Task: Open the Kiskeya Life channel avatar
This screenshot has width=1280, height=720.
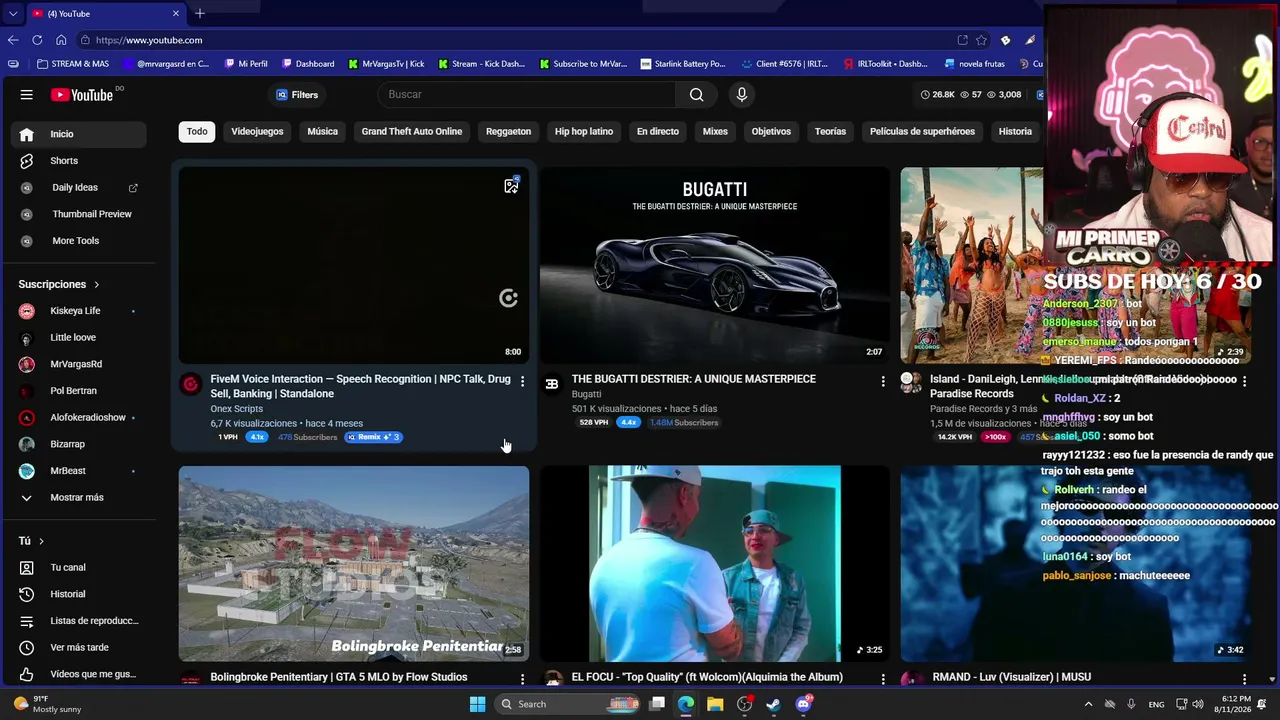Action: point(27,311)
